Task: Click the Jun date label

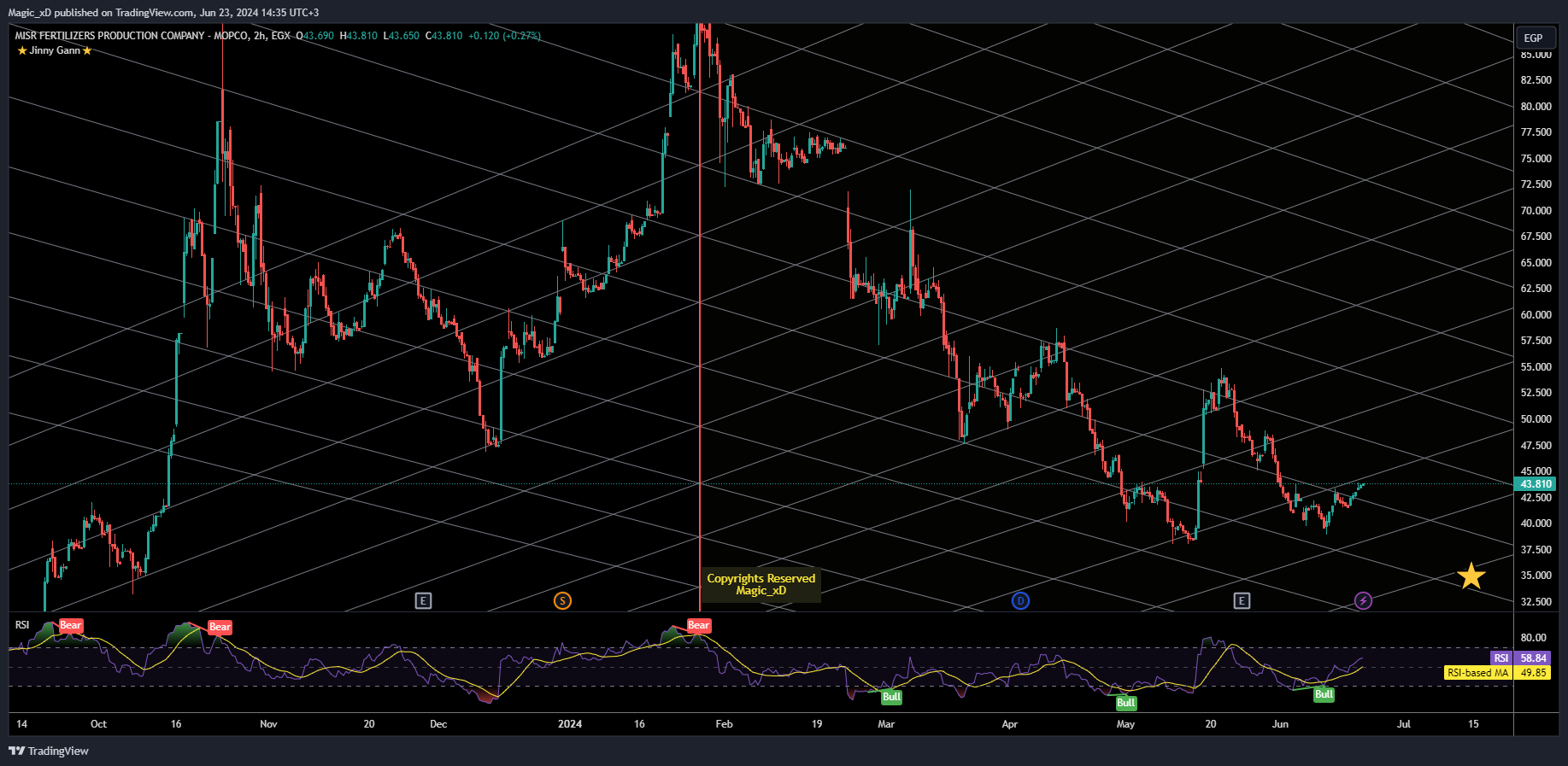Action: (1280, 724)
